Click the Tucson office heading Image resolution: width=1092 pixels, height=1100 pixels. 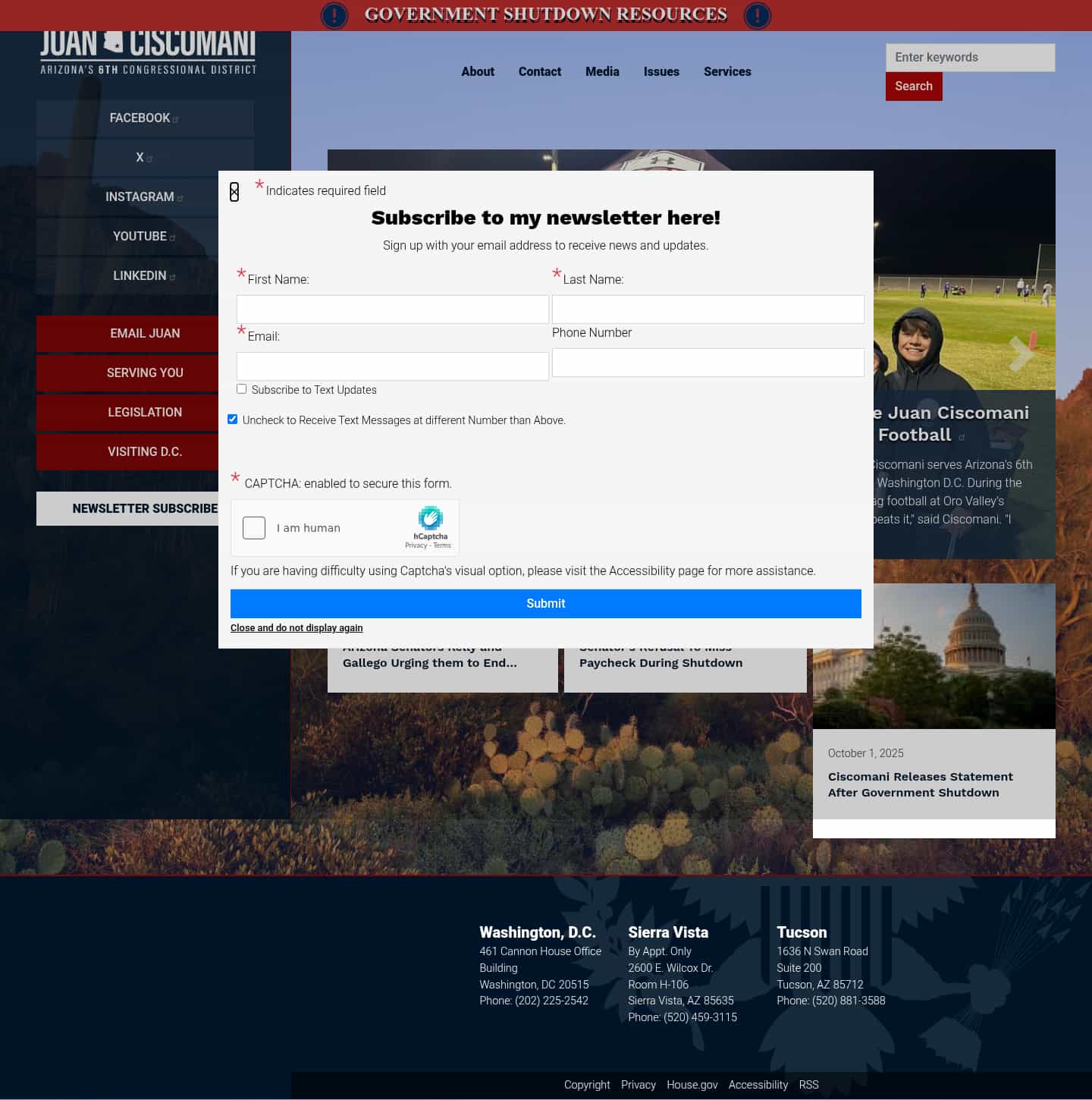coord(802,932)
